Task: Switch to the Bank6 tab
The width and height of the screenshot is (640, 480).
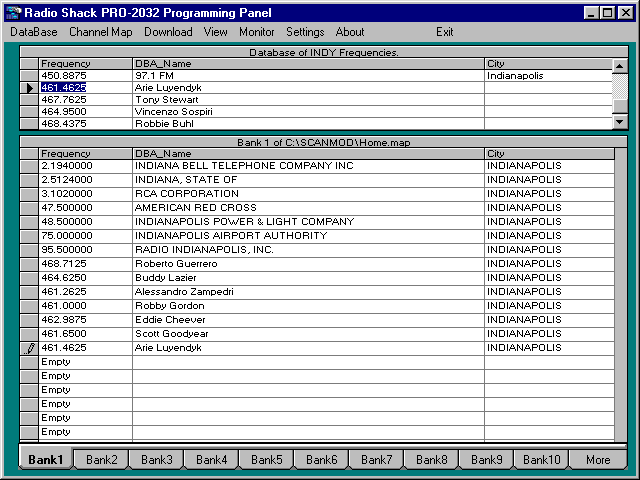Action: (322, 460)
